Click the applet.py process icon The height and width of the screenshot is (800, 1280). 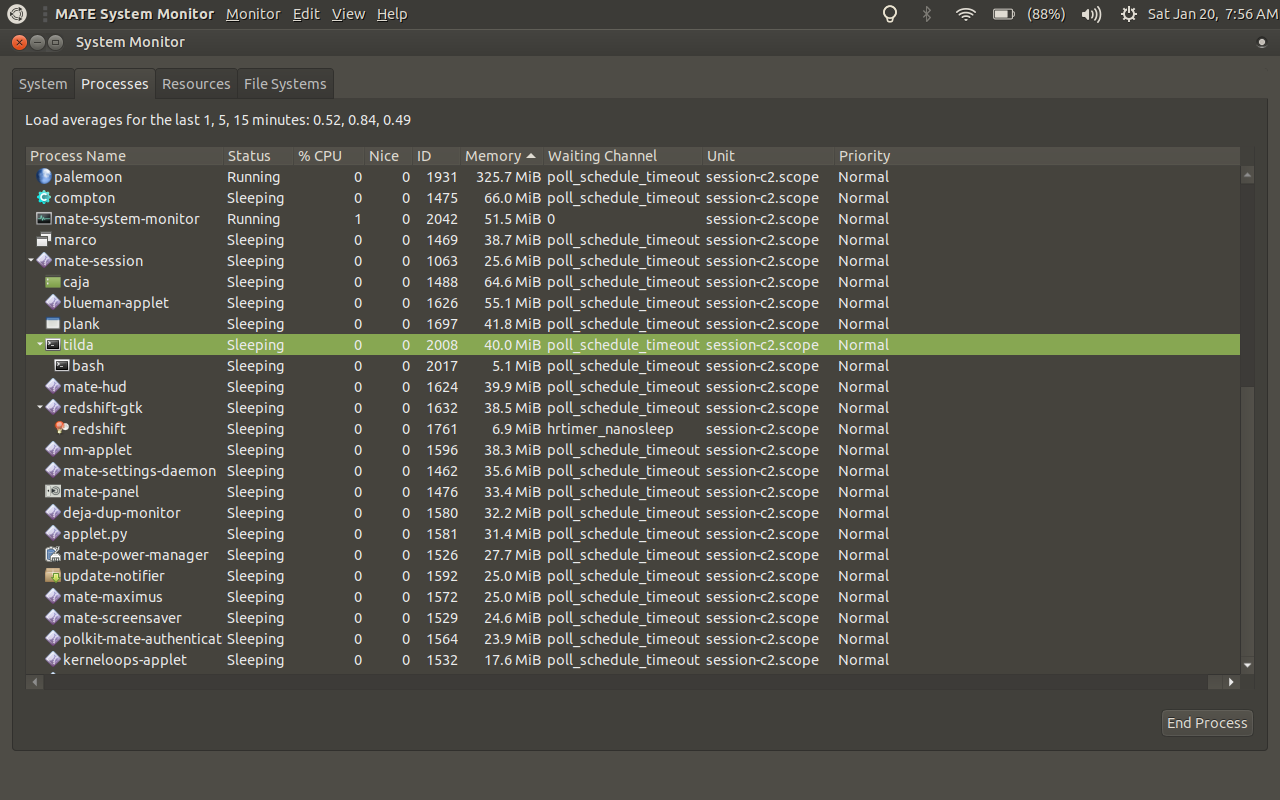pyautogui.click(x=53, y=534)
